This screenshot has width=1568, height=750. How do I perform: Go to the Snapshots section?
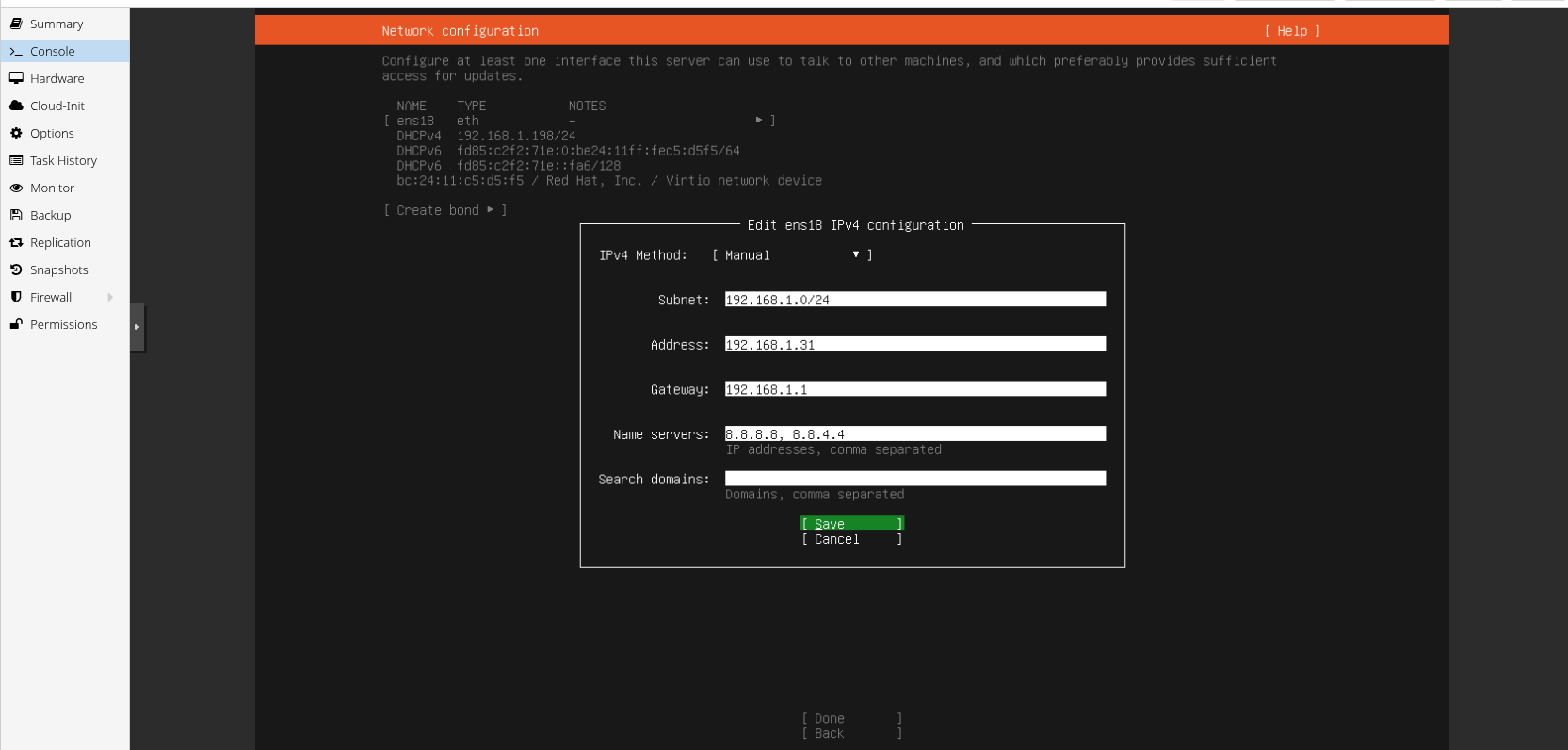tap(65, 269)
